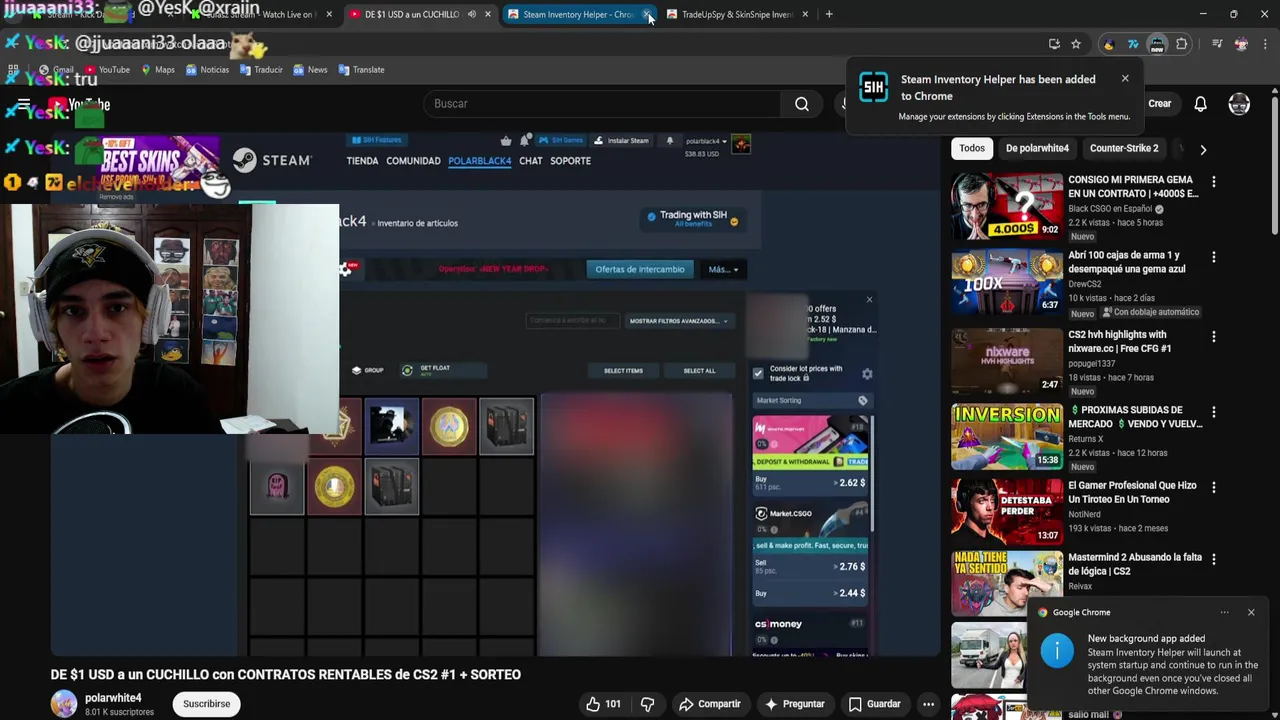This screenshot has height=720, width=1280.
Task: Mute the tab playing audio via speaker icon
Action: pyautogui.click(x=472, y=14)
